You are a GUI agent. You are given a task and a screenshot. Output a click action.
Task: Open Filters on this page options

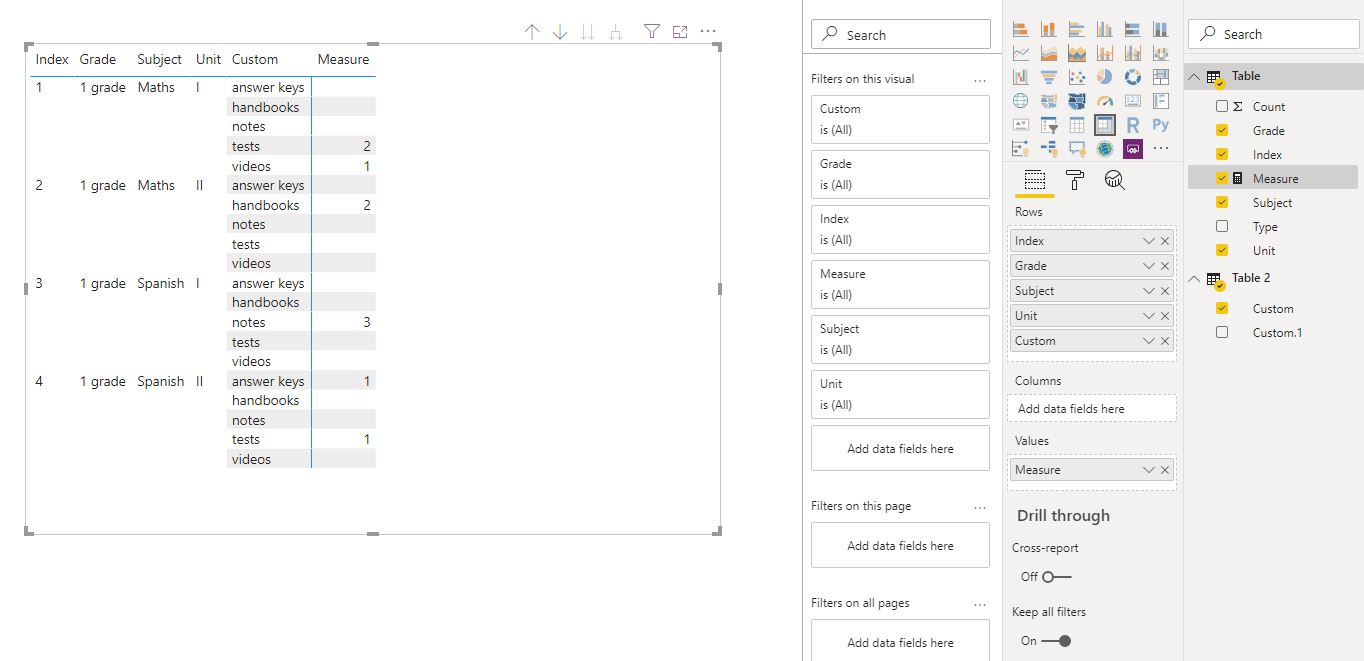point(980,506)
